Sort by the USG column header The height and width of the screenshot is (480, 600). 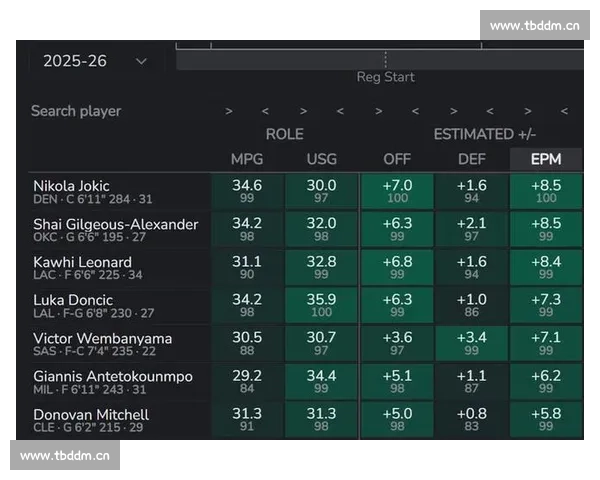[322, 159]
